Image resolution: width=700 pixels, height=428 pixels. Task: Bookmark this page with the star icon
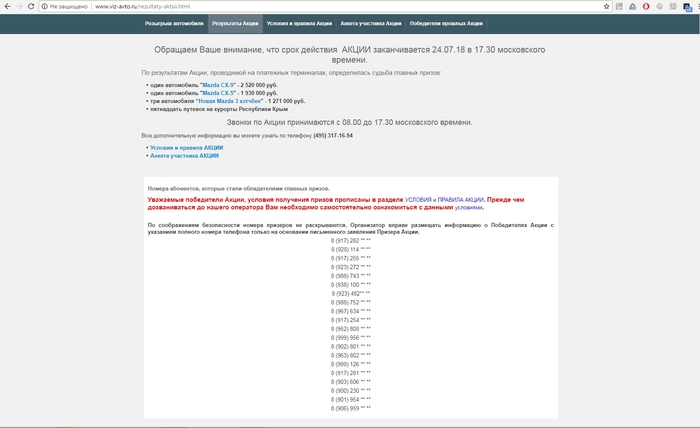click(607, 6)
